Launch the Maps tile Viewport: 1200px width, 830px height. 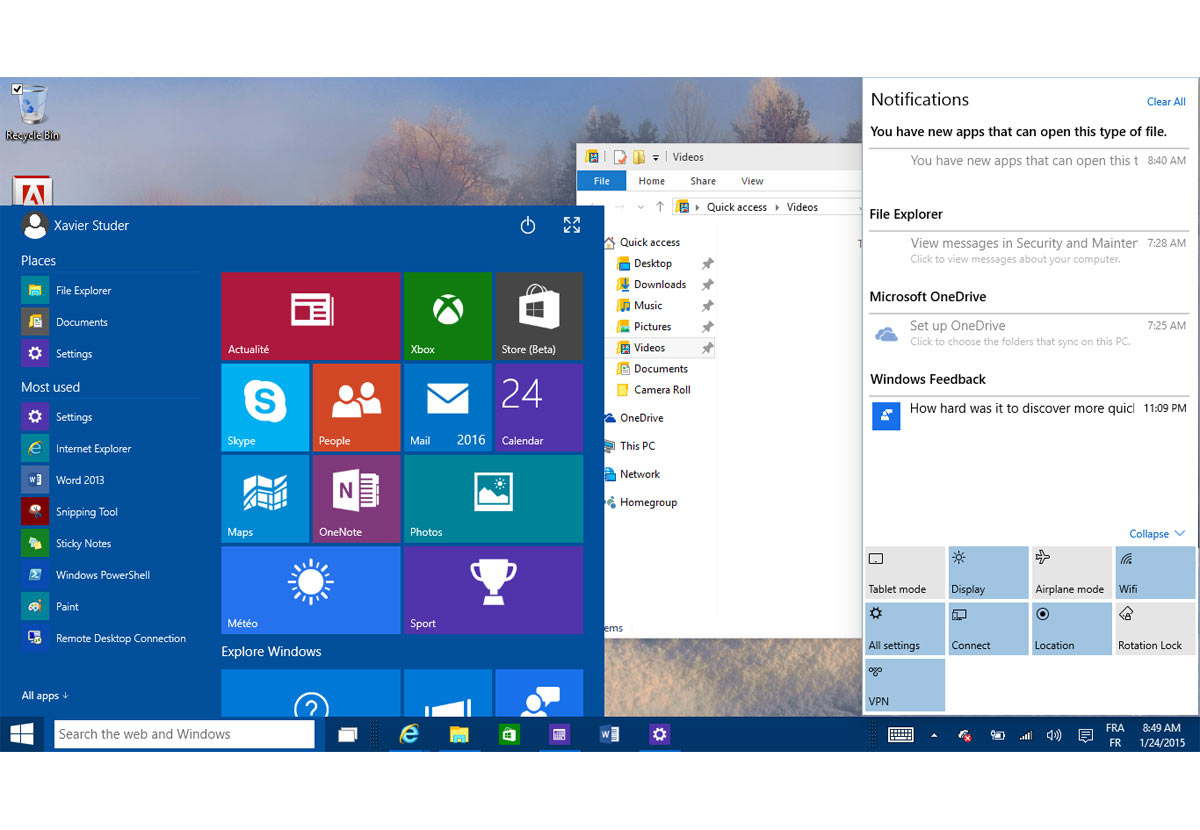coord(265,499)
